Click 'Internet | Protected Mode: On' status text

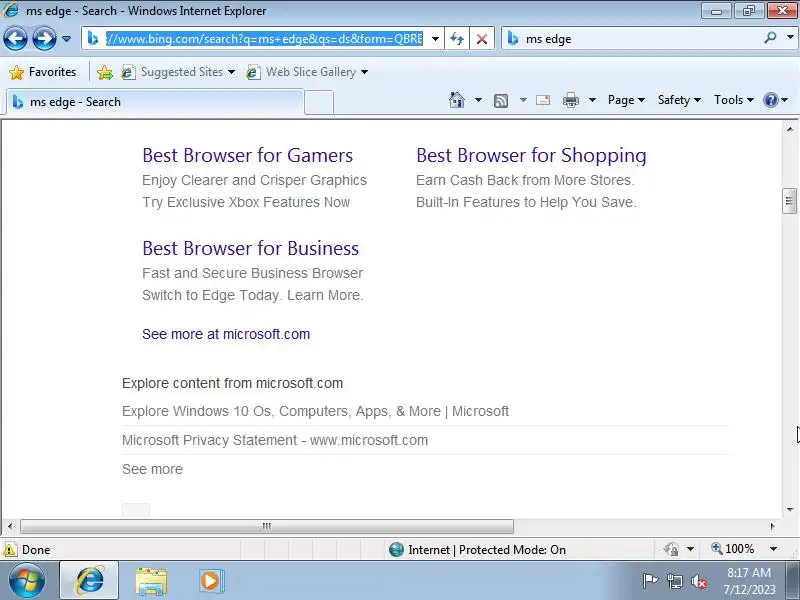tap(487, 550)
